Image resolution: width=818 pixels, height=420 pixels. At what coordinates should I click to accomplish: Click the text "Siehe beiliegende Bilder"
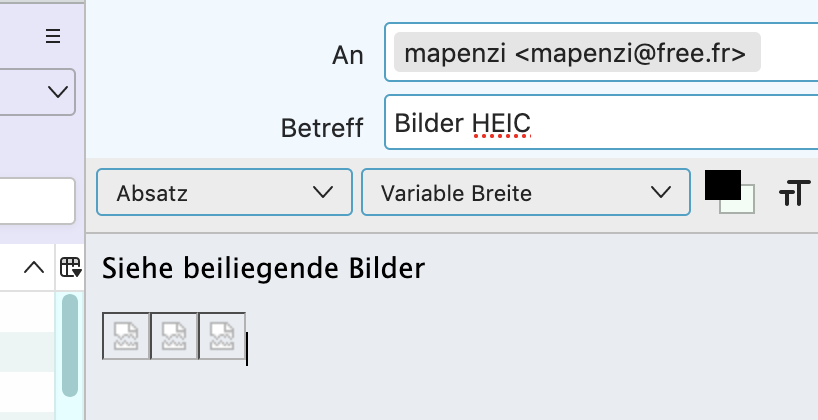pyautogui.click(x=264, y=268)
